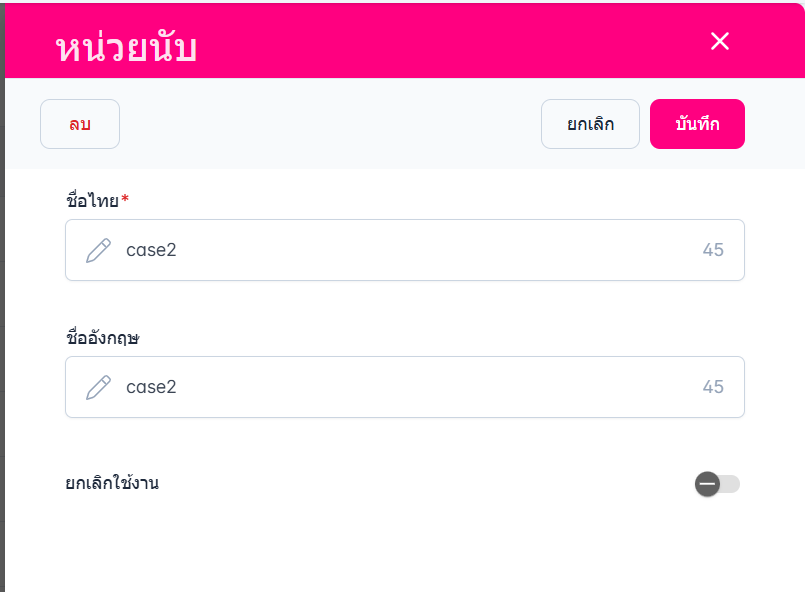Image resolution: width=805 pixels, height=592 pixels.
Task: Click the ยกเลิกใช้งาน label text
Action: point(112,484)
